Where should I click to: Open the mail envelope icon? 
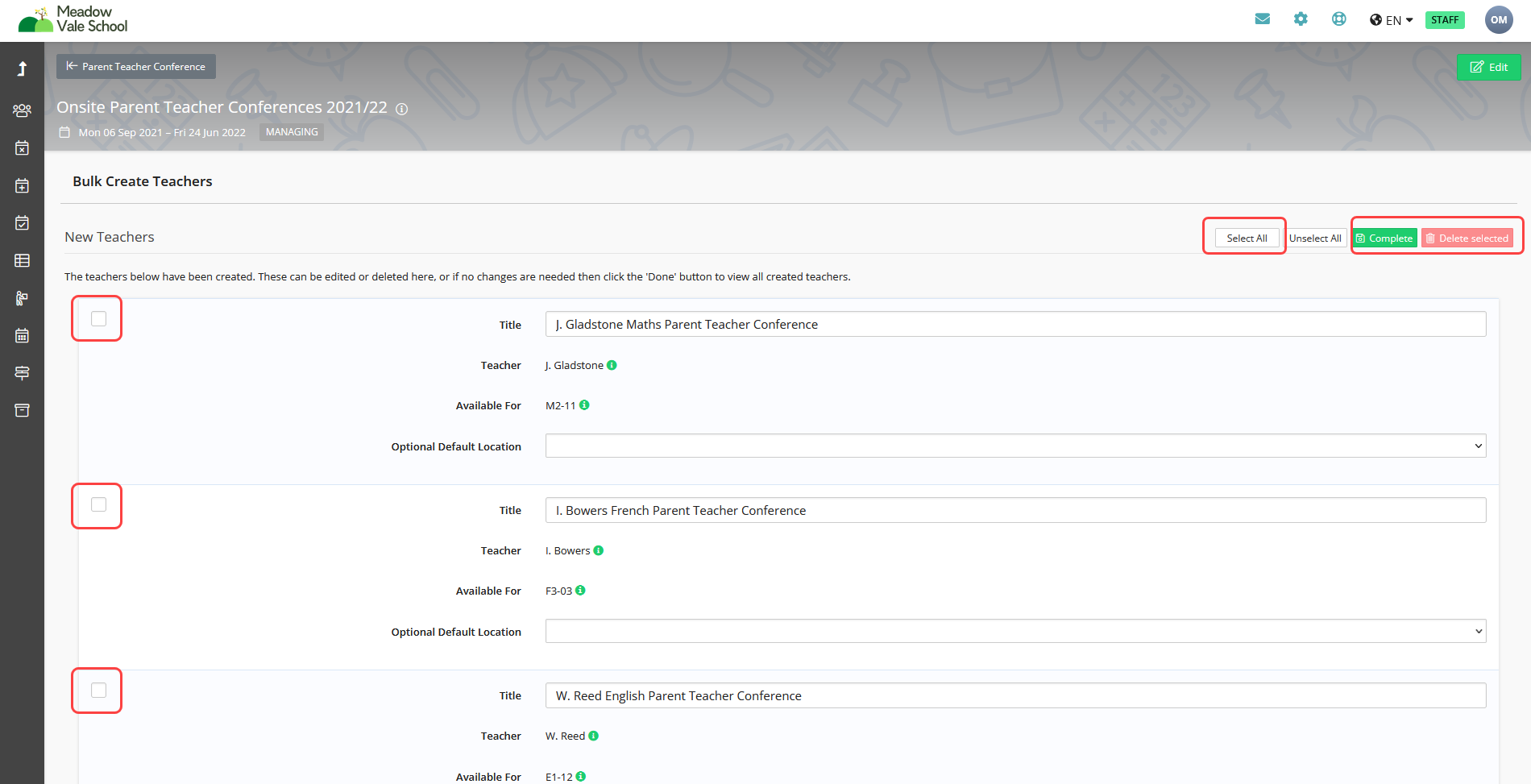(x=1262, y=19)
